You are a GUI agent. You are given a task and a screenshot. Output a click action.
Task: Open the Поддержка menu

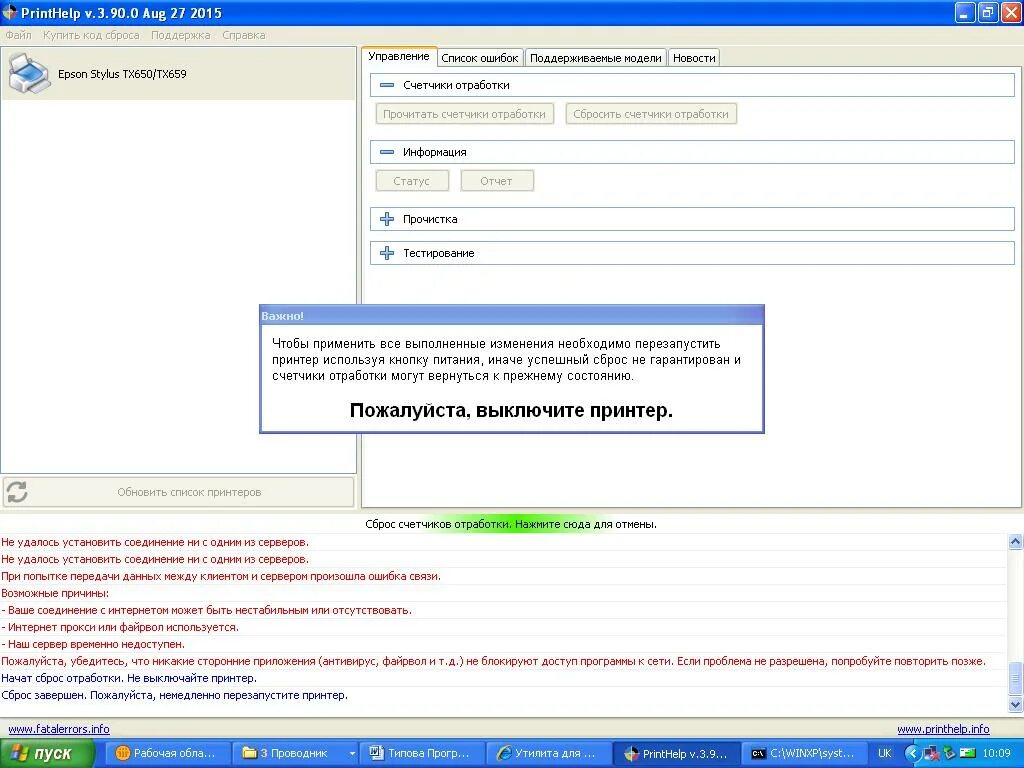tap(181, 35)
